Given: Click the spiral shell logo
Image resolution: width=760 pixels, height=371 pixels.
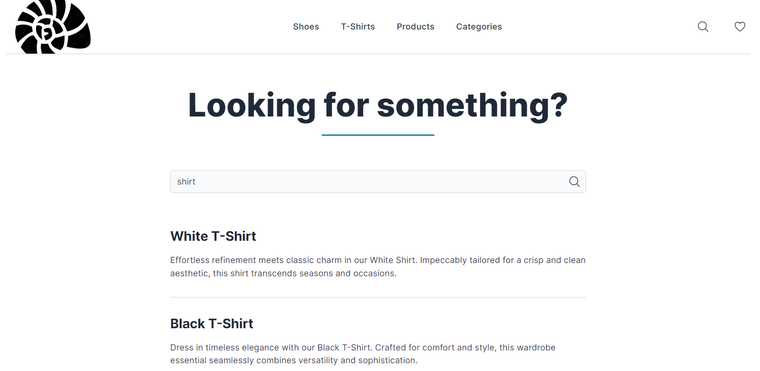Looking at the screenshot, I should [52, 27].
